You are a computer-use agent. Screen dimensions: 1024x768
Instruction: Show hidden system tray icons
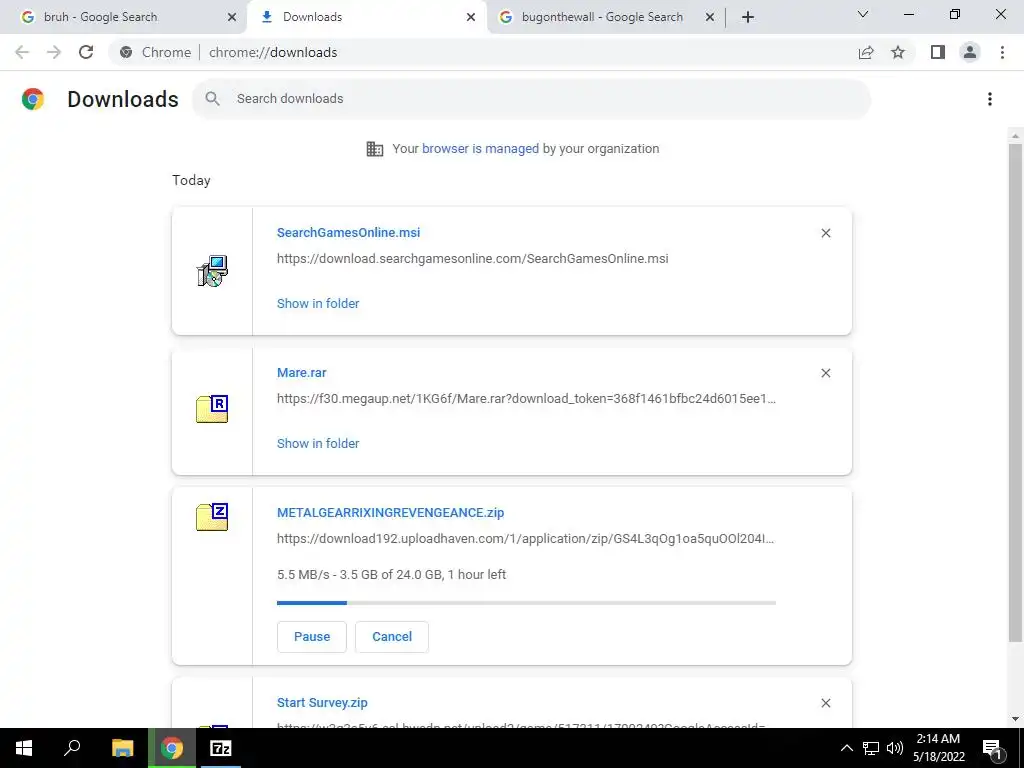tap(846, 748)
